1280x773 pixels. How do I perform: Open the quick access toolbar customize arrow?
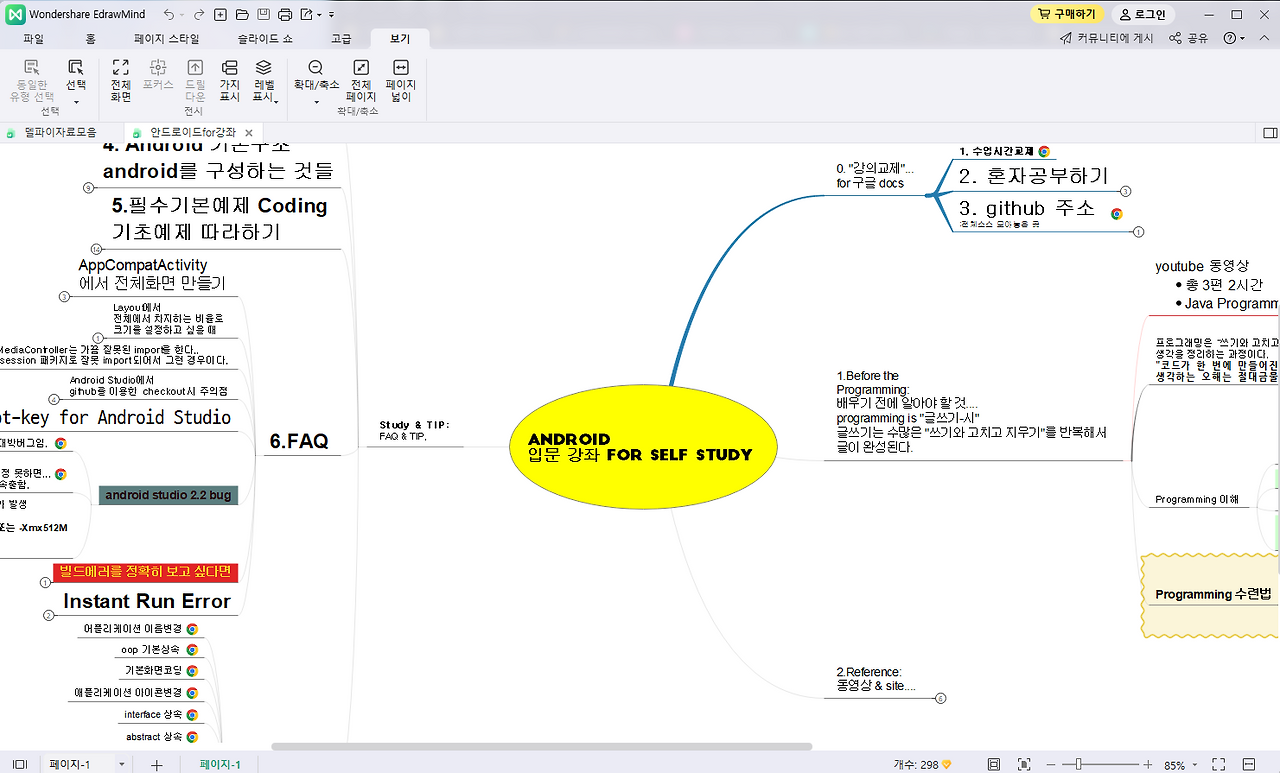(x=332, y=15)
